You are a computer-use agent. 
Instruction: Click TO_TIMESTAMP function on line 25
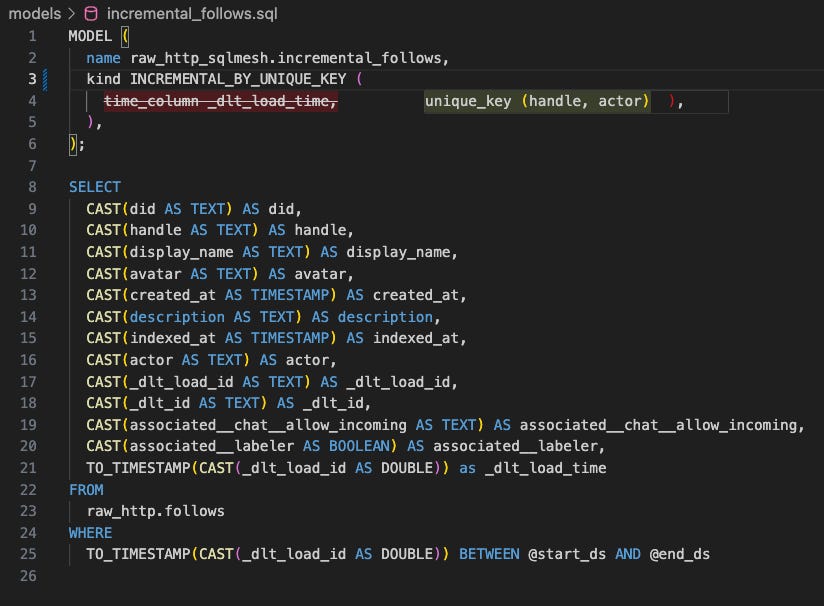[138, 554]
